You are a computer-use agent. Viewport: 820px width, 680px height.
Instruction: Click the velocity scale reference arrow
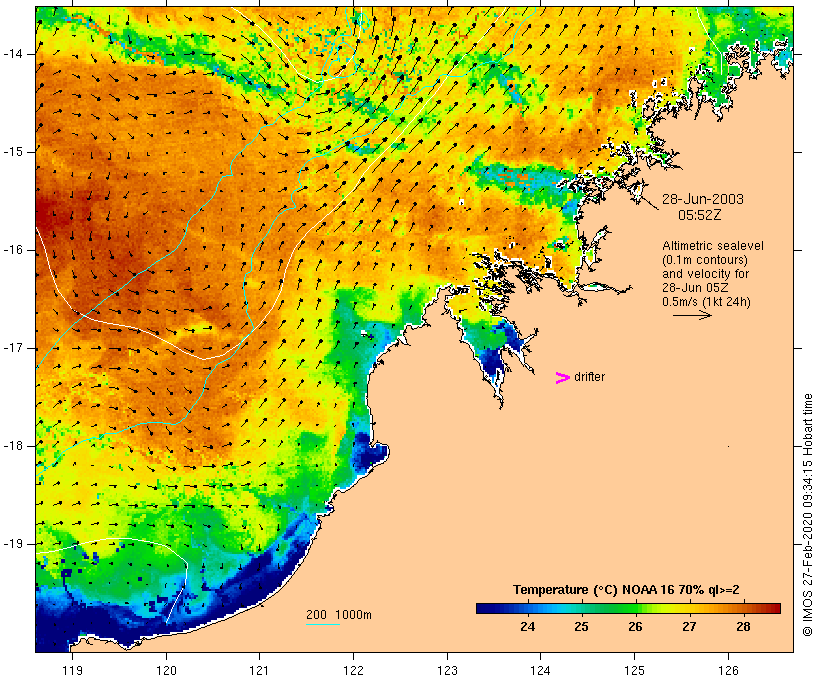click(692, 315)
